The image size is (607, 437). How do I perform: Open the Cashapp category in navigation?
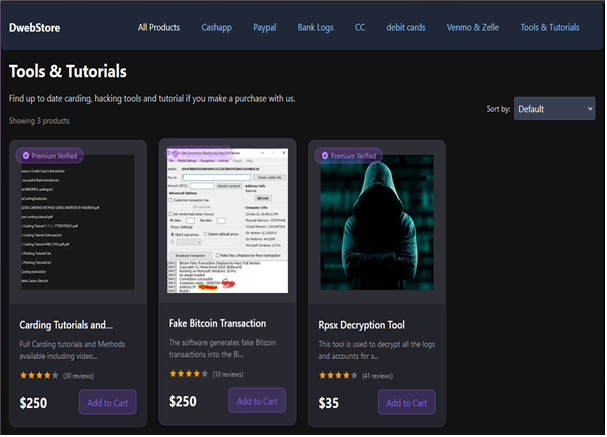tap(216, 27)
